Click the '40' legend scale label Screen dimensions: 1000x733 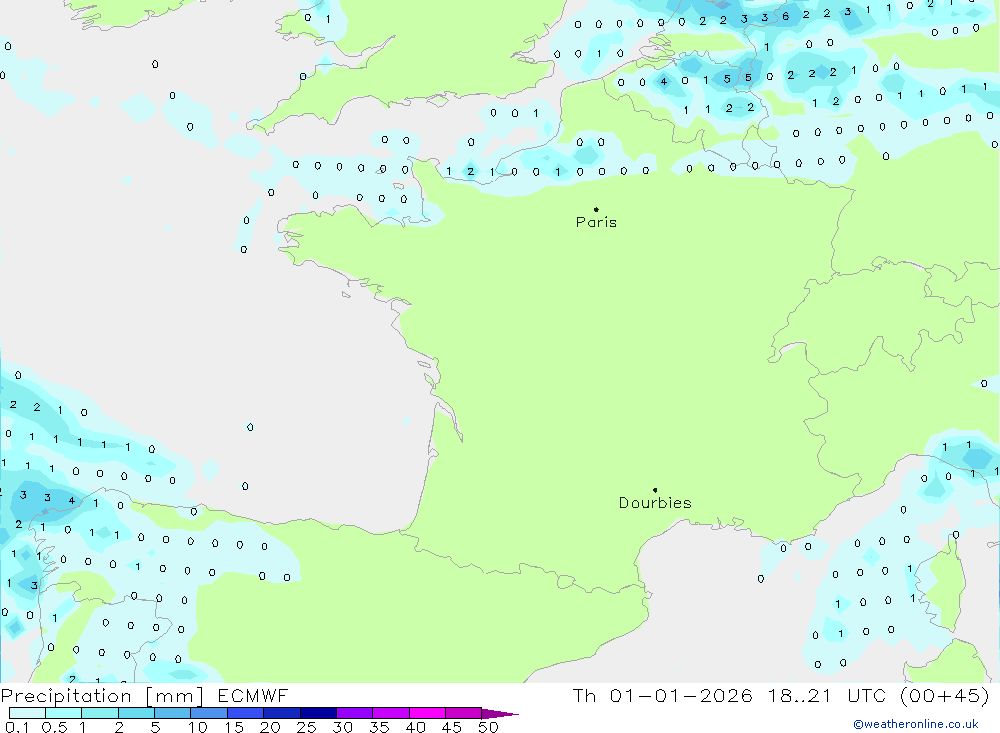tap(415, 727)
